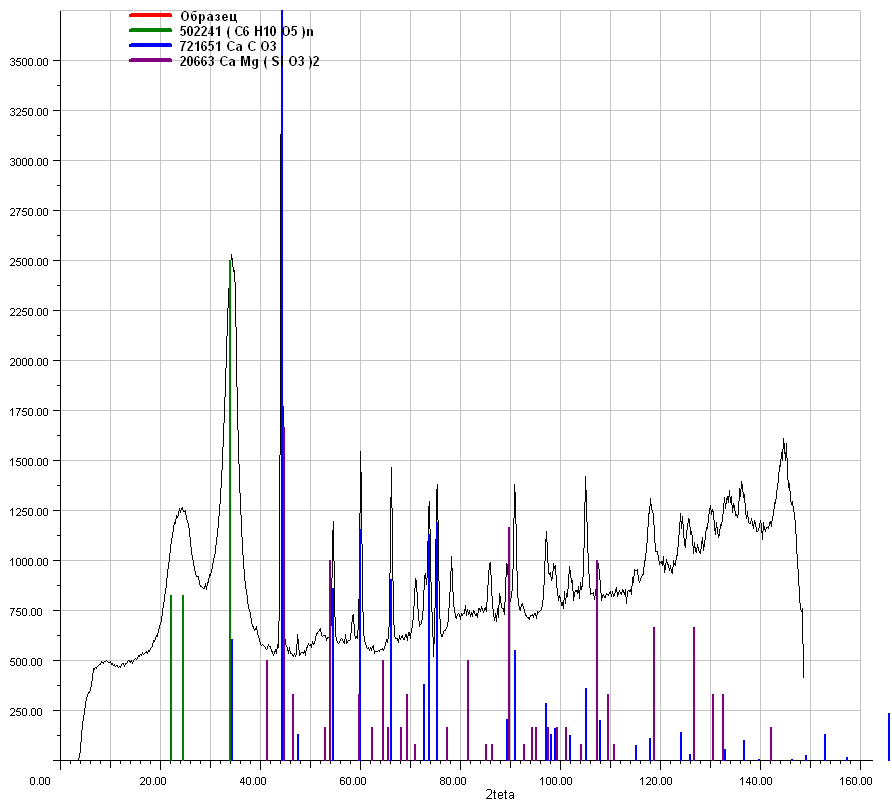Click the 1500.00 y-axis label
The width and height of the screenshot is (892, 805).
click(29, 462)
